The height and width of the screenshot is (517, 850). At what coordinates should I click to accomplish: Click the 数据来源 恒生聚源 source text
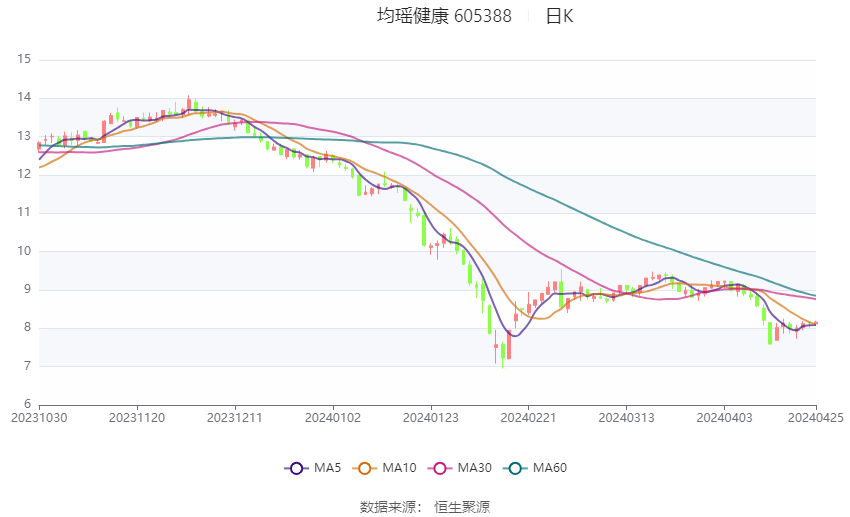coord(425,507)
